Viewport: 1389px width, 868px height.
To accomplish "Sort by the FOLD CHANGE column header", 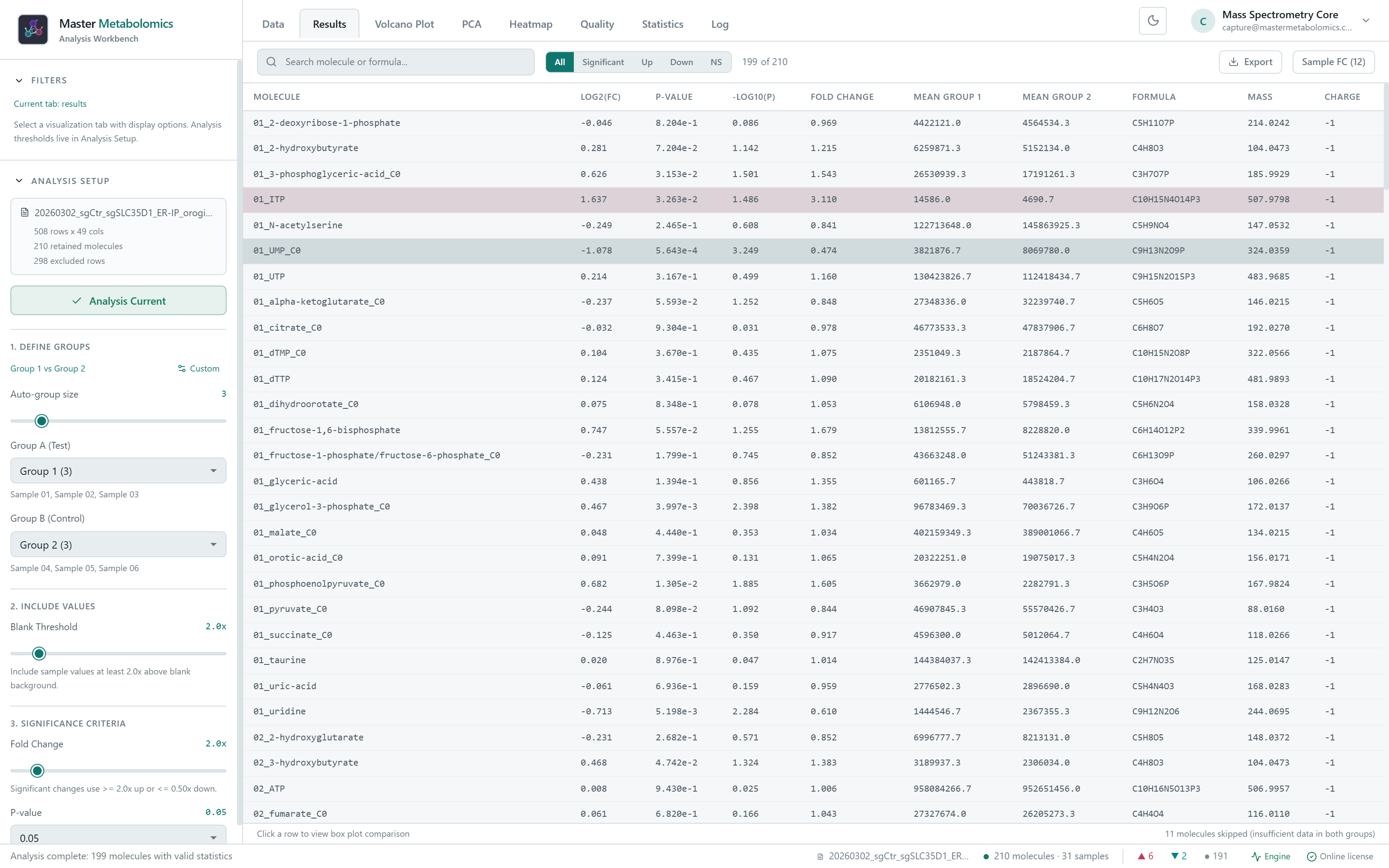I will coord(842,97).
